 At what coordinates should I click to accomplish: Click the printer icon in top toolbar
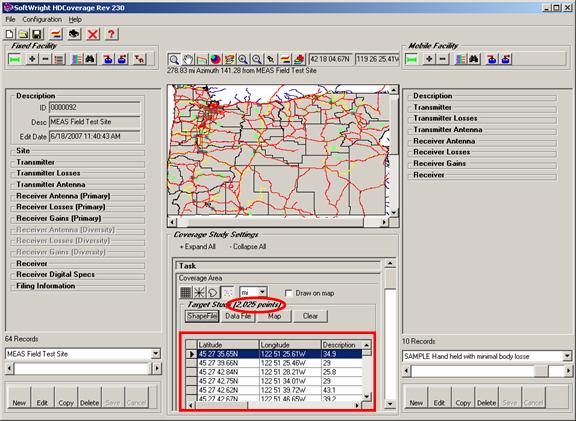click(74, 35)
